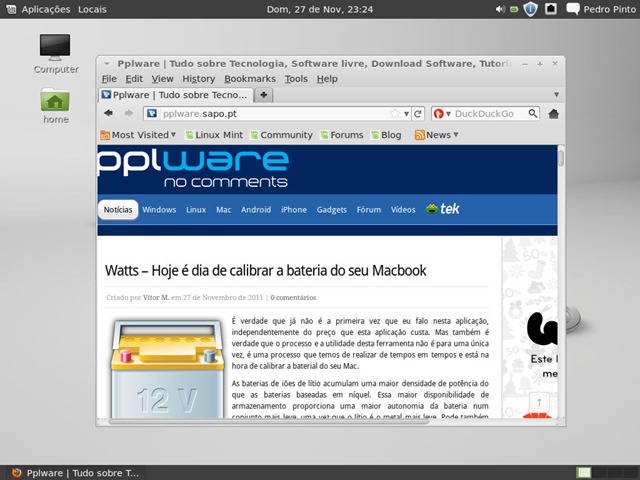The width and height of the screenshot is (640, 480).
Task: Open the Edit menu
Action: point(134,79)
